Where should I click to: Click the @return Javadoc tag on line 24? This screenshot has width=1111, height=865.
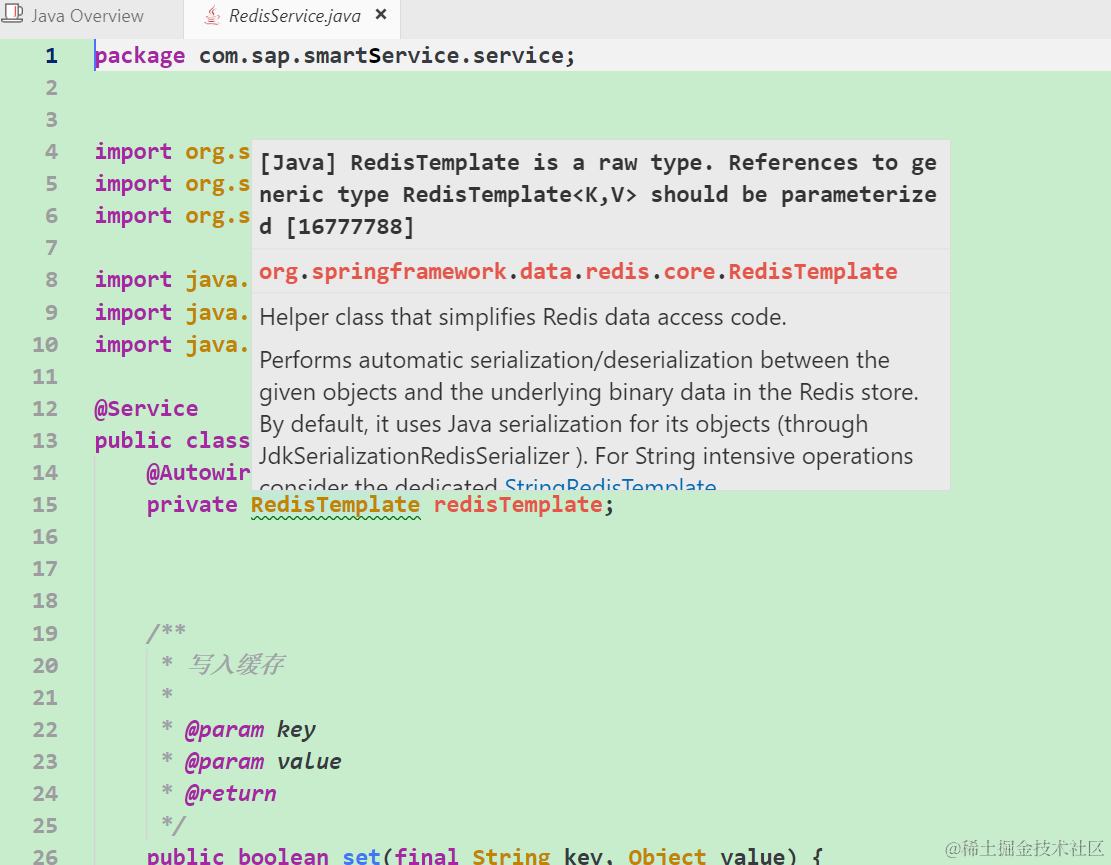pyautogui.click(x=230, y=793)
